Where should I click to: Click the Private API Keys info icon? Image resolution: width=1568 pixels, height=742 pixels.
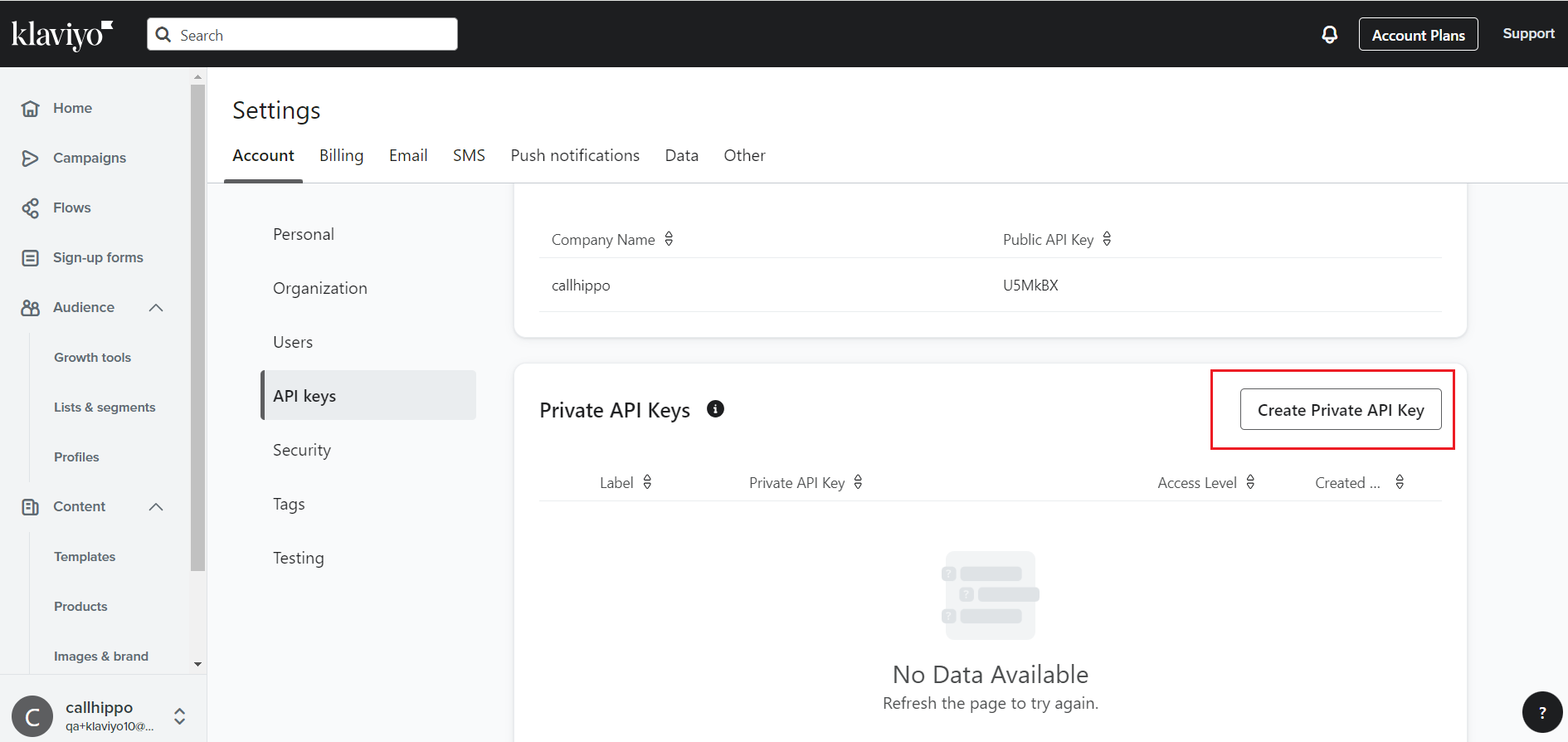[x=715, y=408]
